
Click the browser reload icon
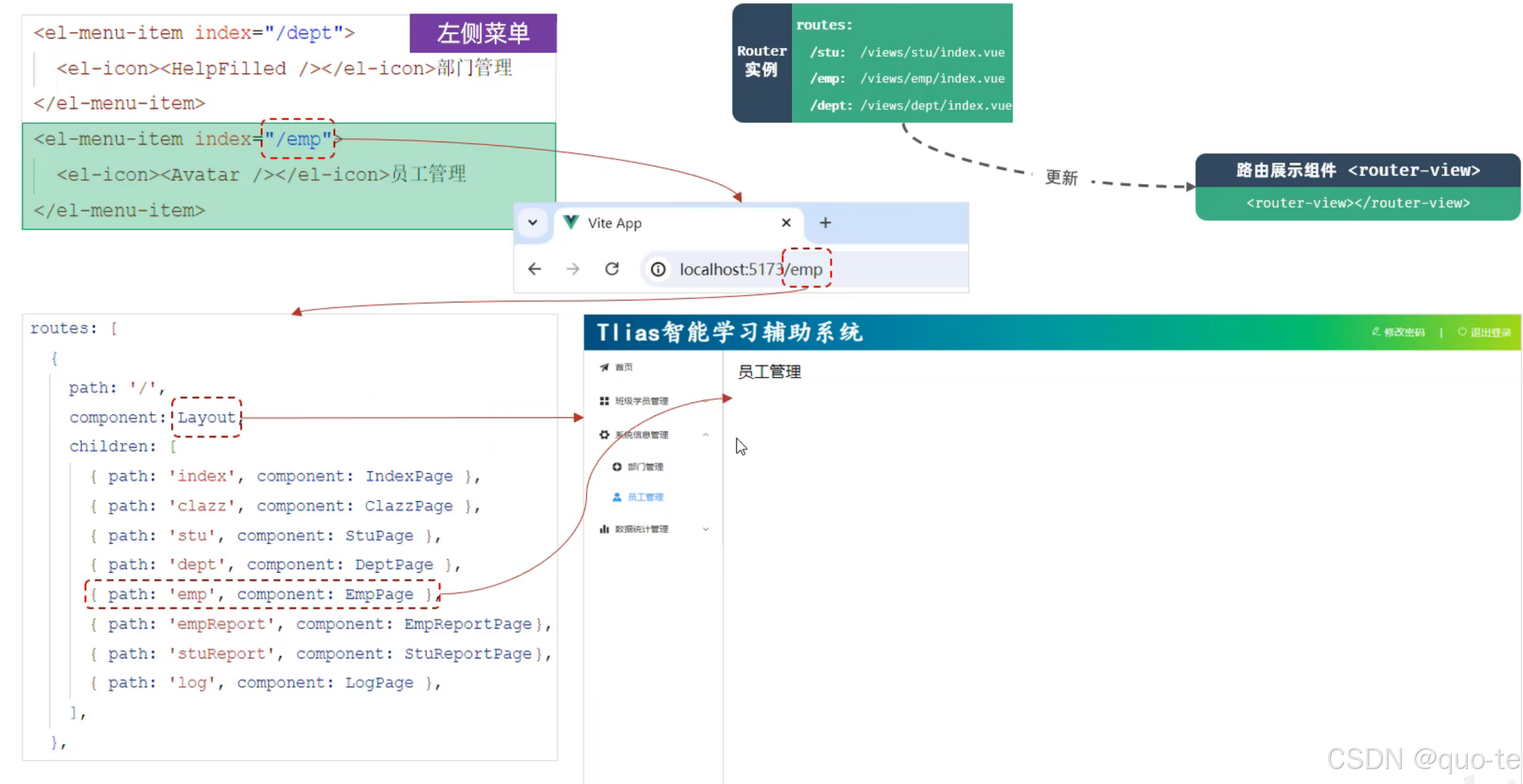pos(612,268)
